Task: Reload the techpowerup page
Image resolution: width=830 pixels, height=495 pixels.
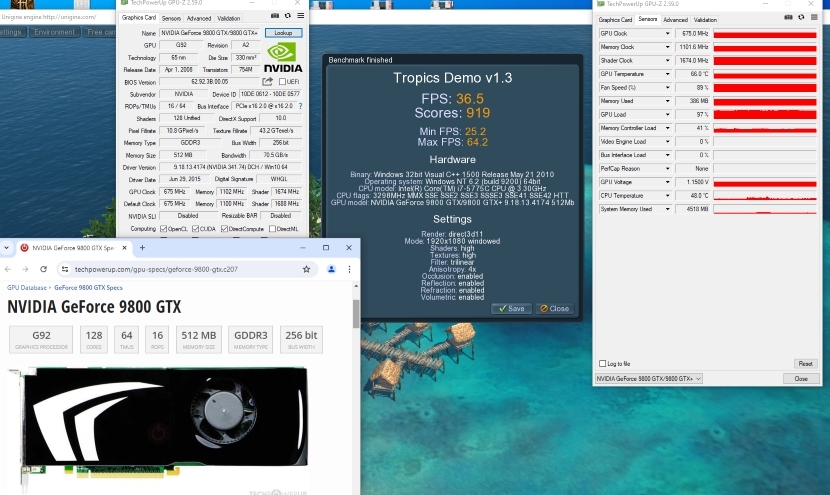Action: (43, 269)
